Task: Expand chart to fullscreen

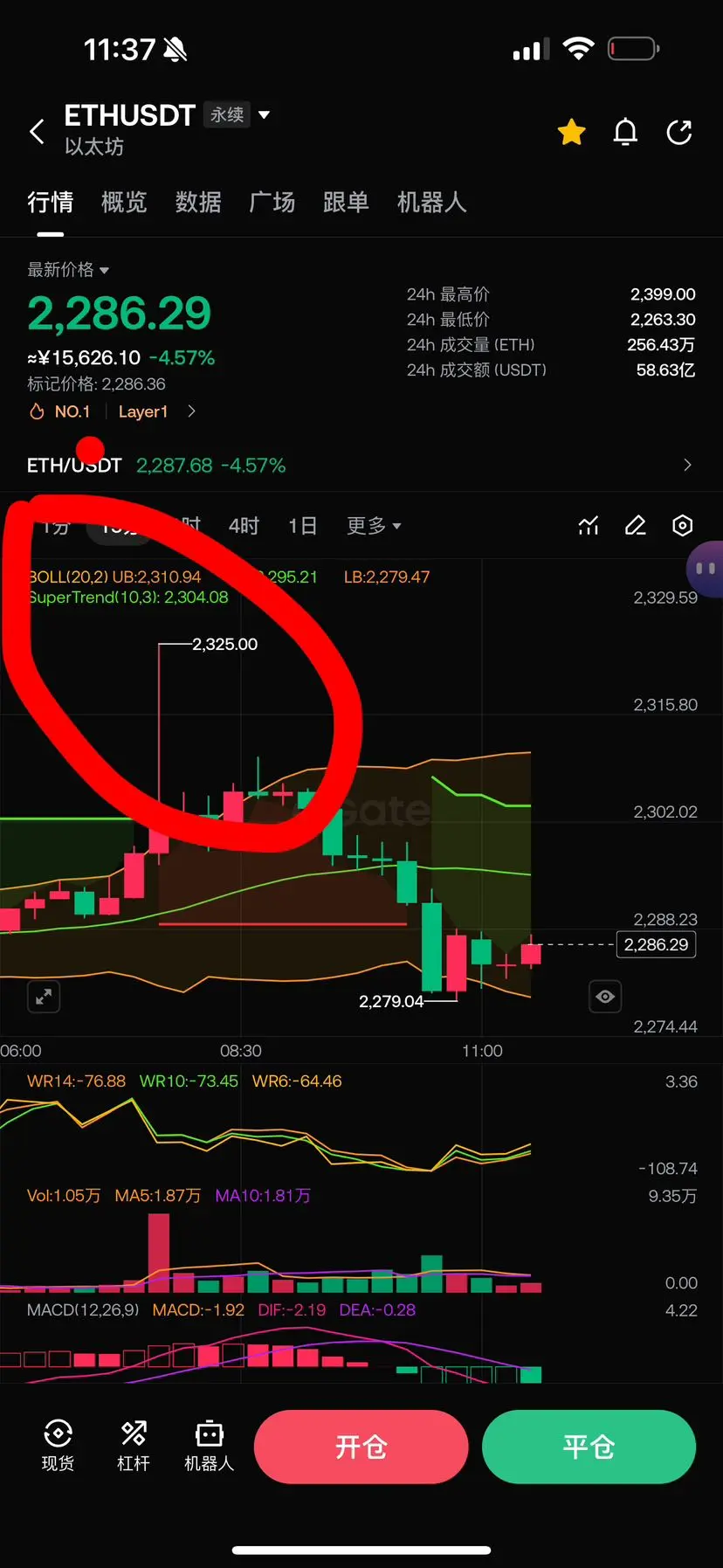Action: tap(44, 996)
